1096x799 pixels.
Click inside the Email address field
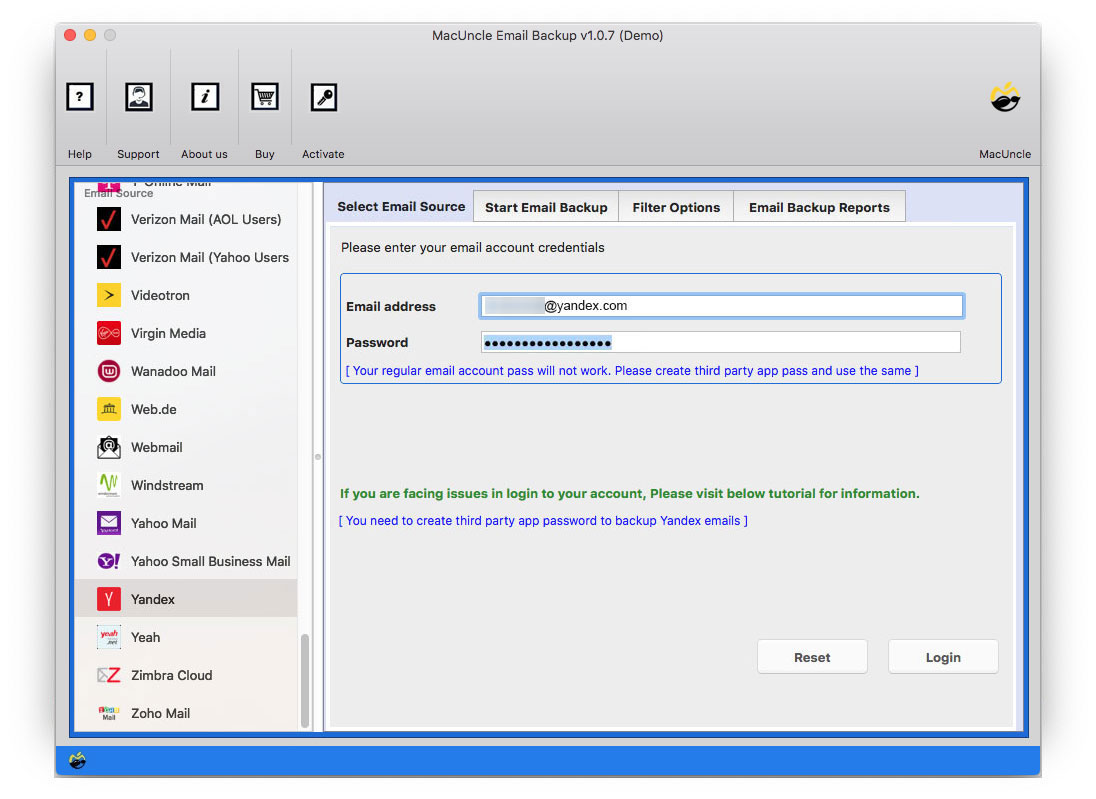[720, 305]
